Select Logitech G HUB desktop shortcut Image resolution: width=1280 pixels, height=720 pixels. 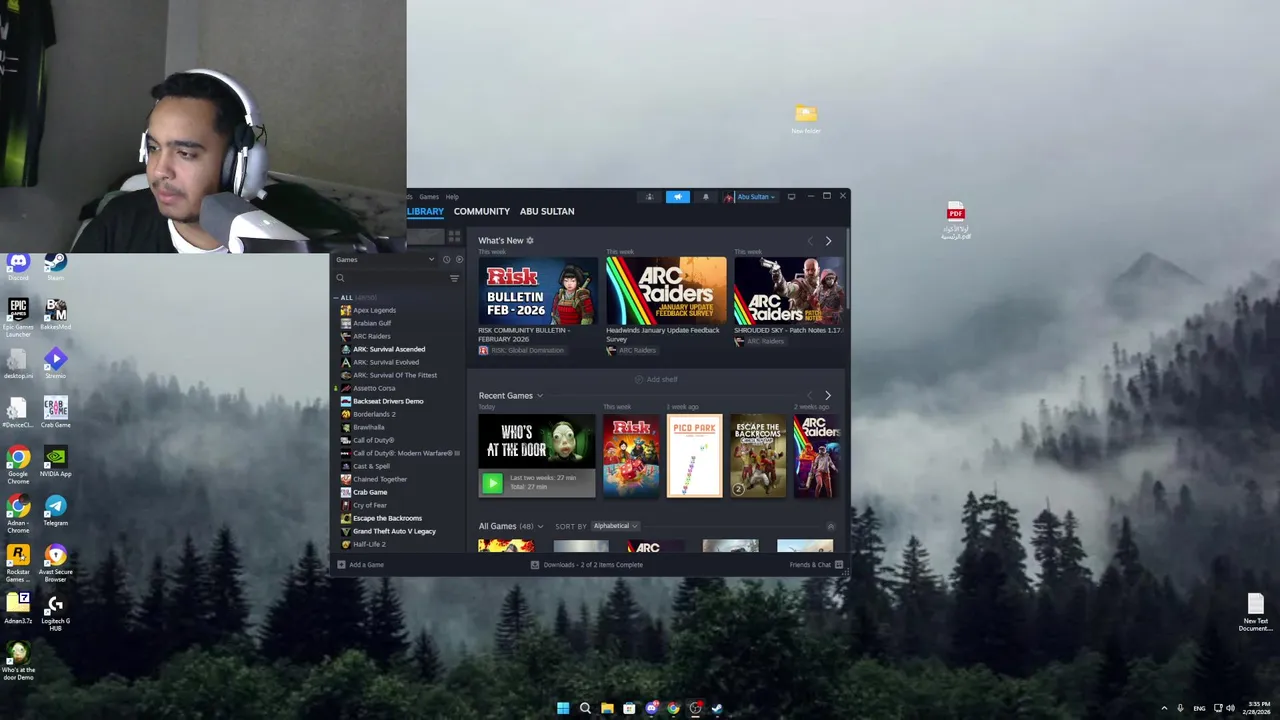tap(55, 613)
